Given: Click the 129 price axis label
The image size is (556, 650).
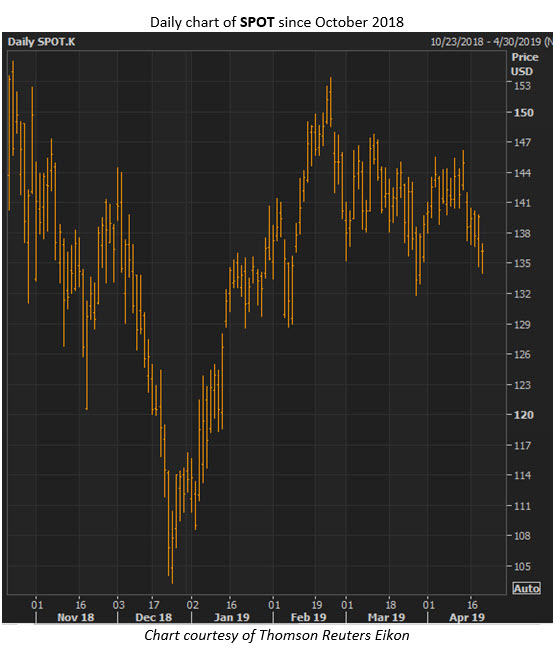Looking at the screenshot, I should point(522,325).
